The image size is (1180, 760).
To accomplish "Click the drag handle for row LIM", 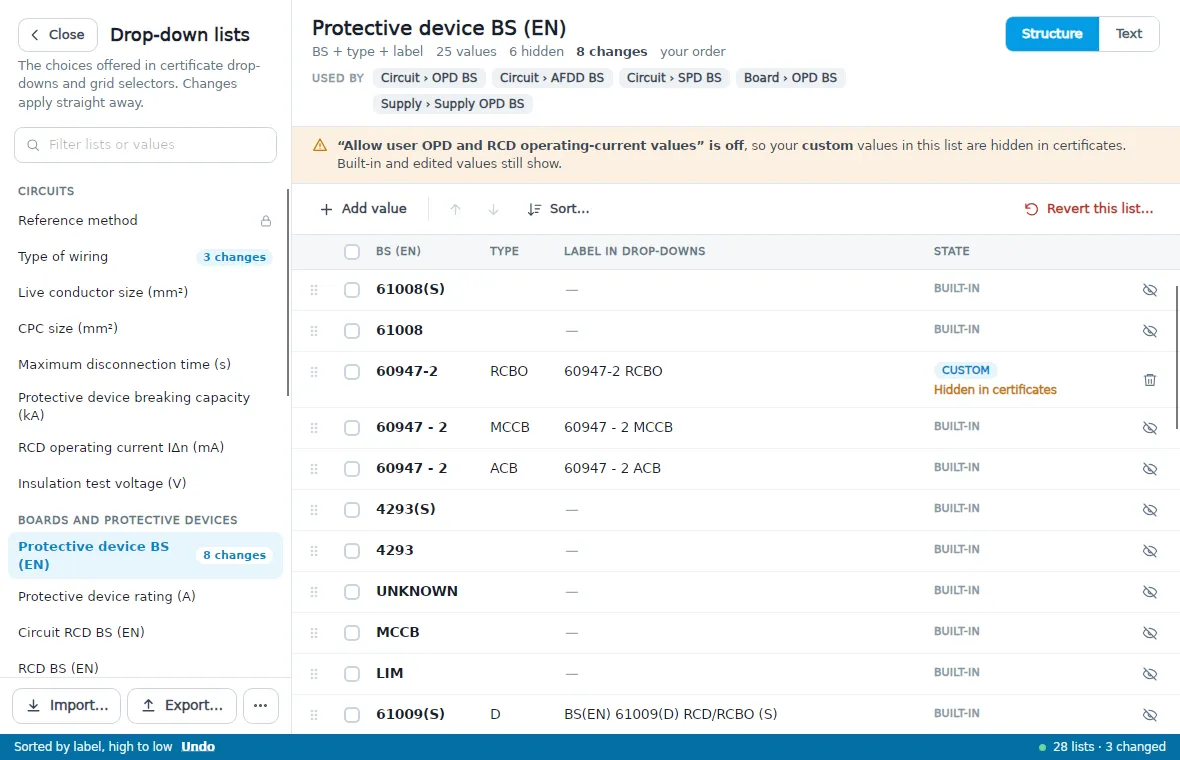I will [314, 673].
